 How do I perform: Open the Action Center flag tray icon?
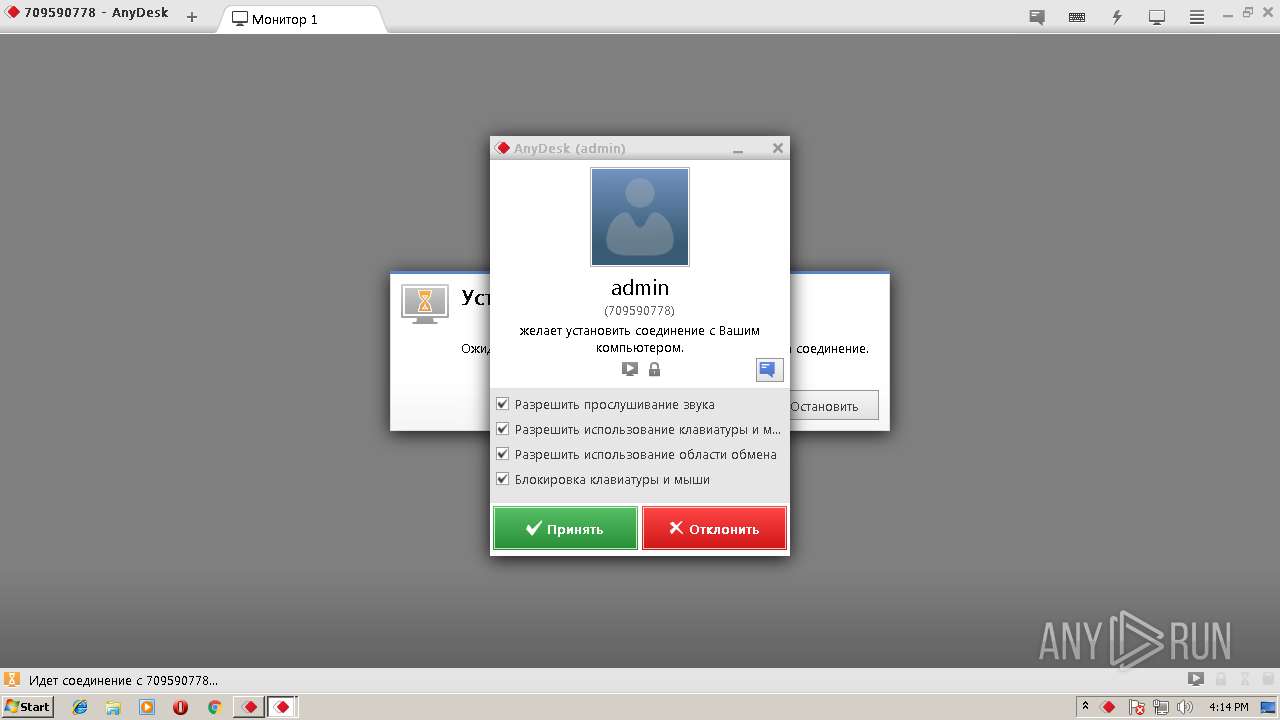pos(1136,707)
